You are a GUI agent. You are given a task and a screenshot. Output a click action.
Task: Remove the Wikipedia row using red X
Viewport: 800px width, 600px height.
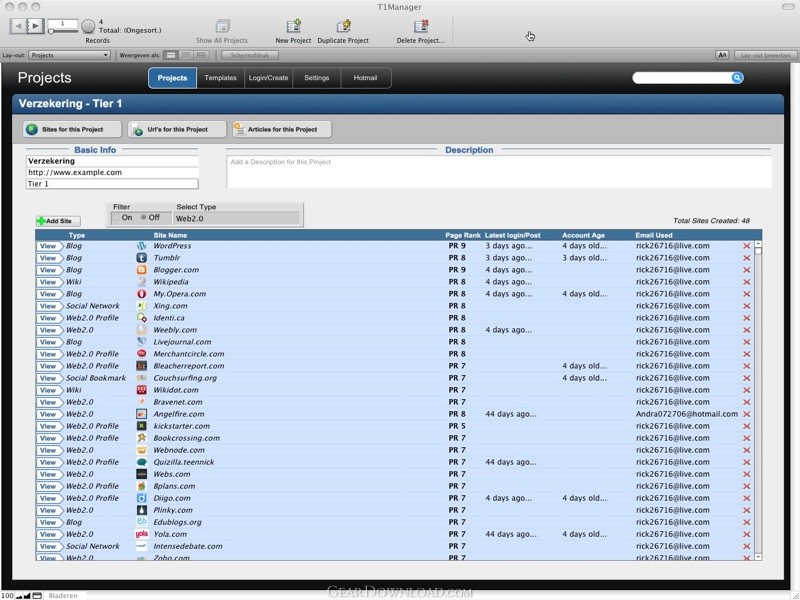tap(746, 282)
